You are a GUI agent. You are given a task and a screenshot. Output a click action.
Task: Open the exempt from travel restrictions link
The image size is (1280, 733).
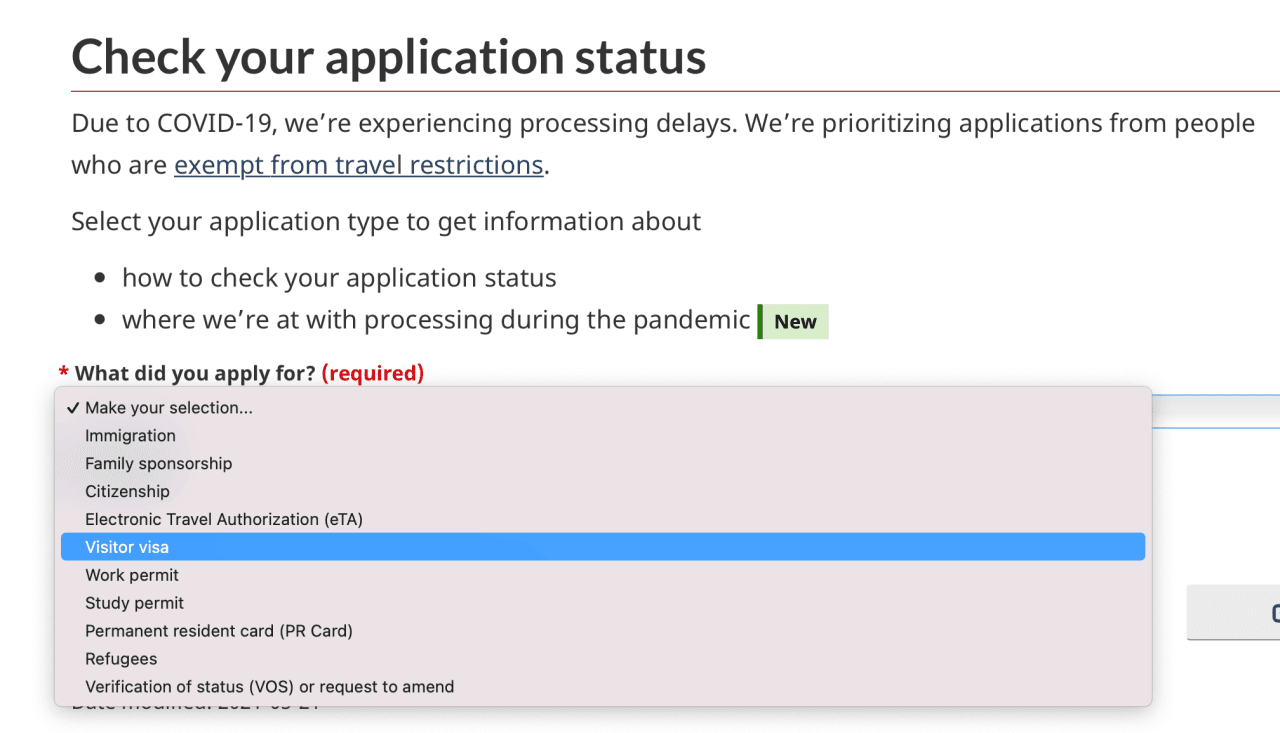[x=358, y=165]
